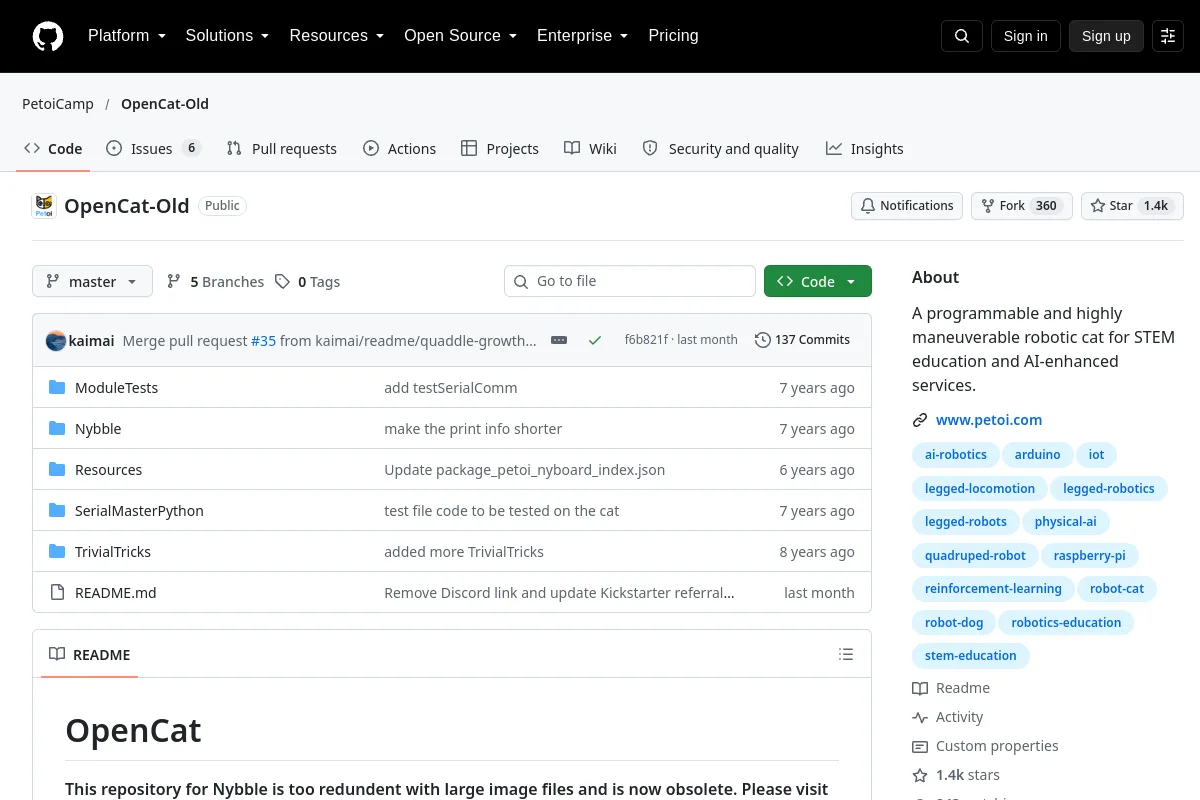Open Readme link in About sidebar
This screenshot has height=800, width=1200.
tap(951, 688)
